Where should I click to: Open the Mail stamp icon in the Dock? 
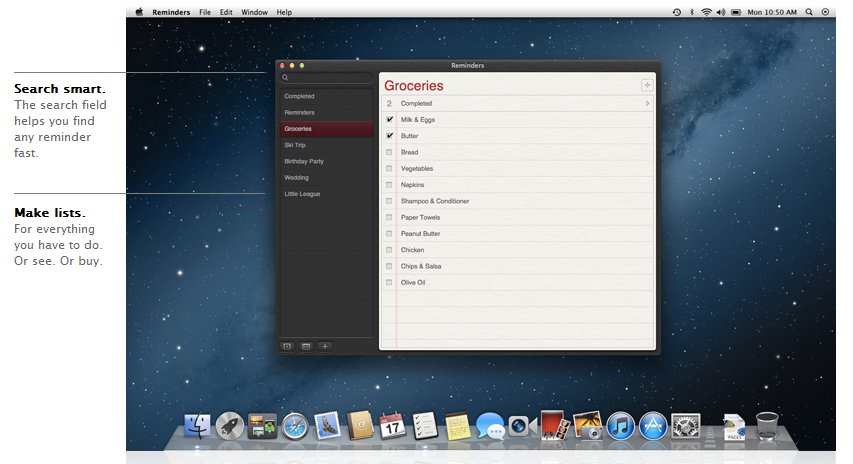[327, 425]
